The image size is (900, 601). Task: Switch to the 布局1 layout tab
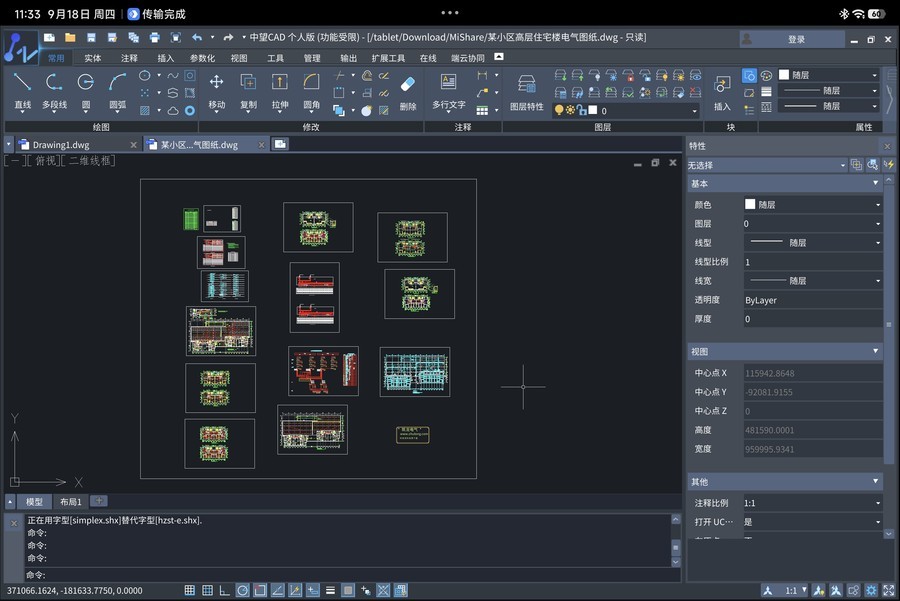[70, 501]
